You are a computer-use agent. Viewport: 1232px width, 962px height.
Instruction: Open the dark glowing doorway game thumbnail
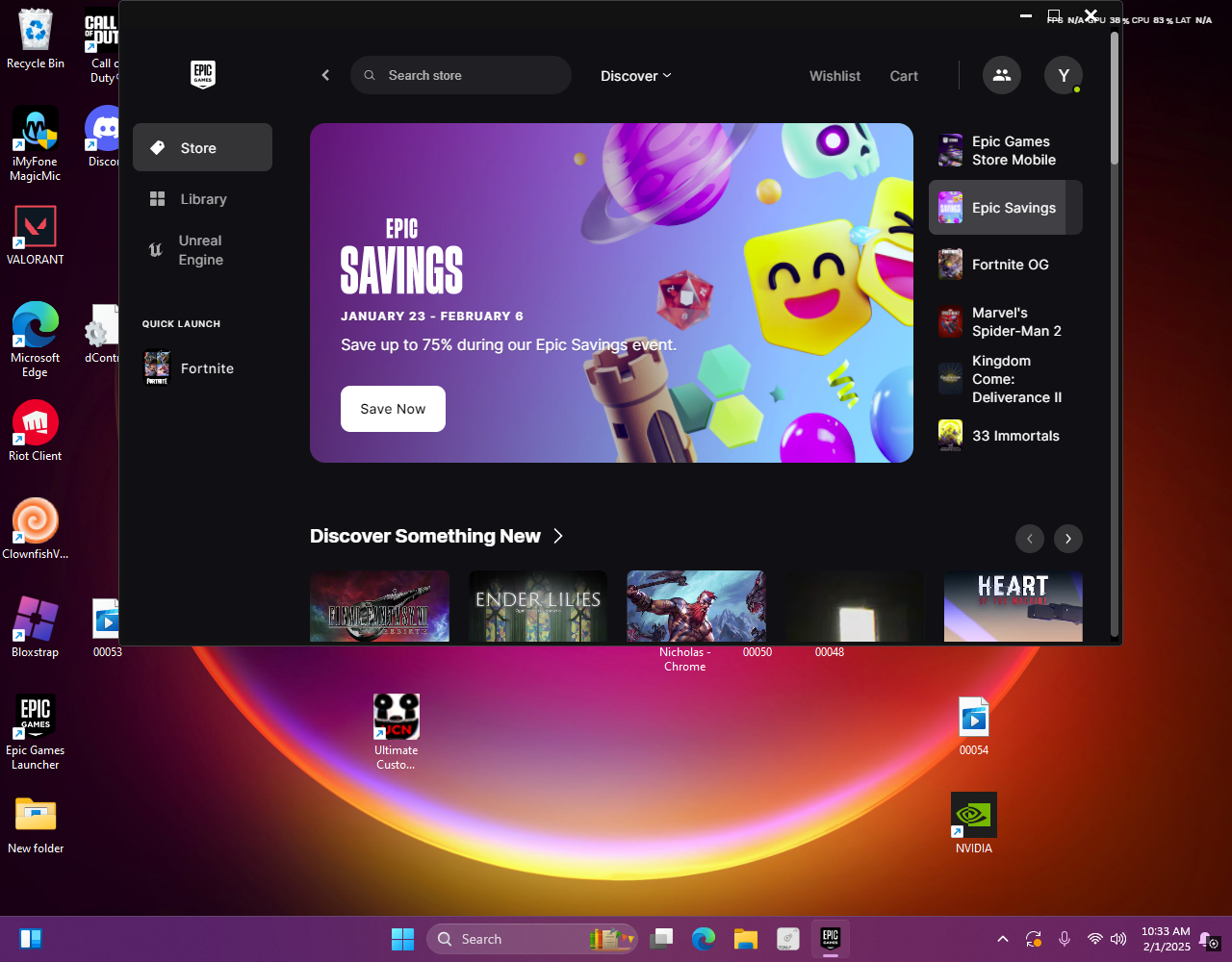pos(855,606)
